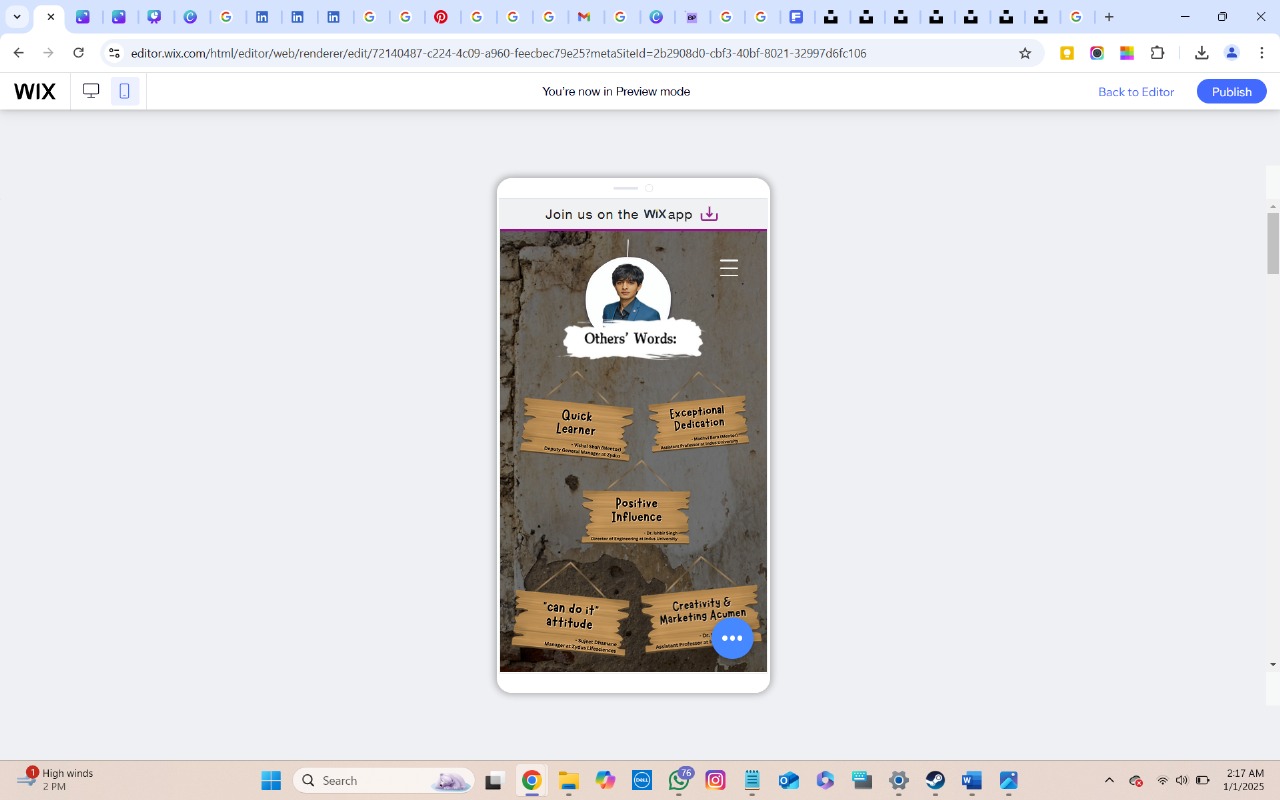Expand the tab search dropdown
1280x800 pixels.
[17, 17]
